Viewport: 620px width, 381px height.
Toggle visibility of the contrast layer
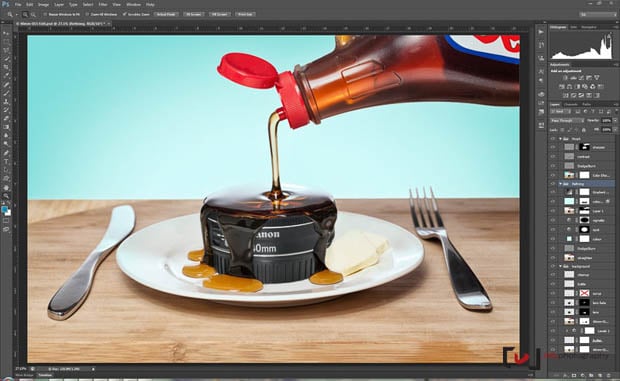point(553,157)
